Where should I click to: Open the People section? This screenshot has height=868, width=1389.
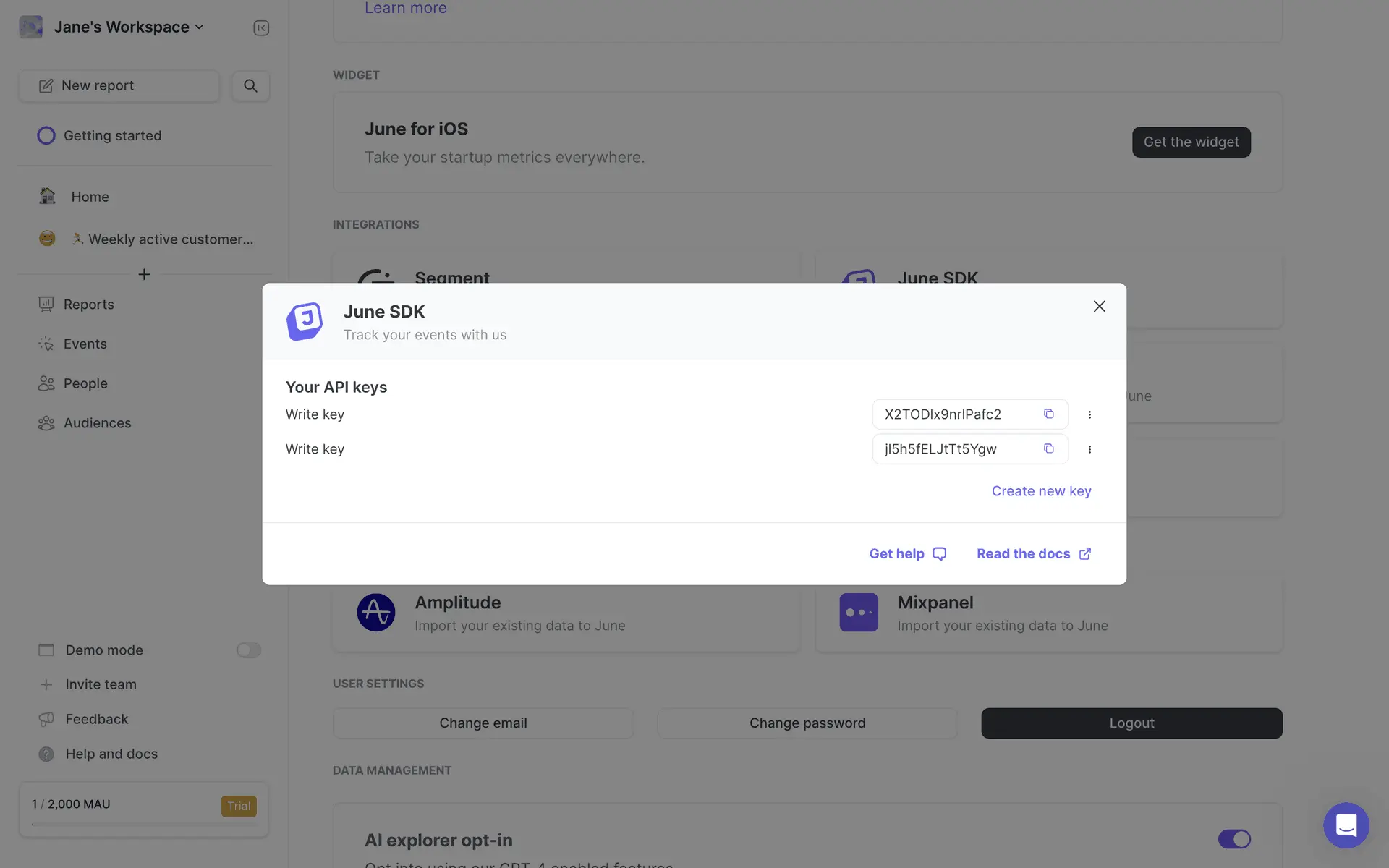click(85, 383)
